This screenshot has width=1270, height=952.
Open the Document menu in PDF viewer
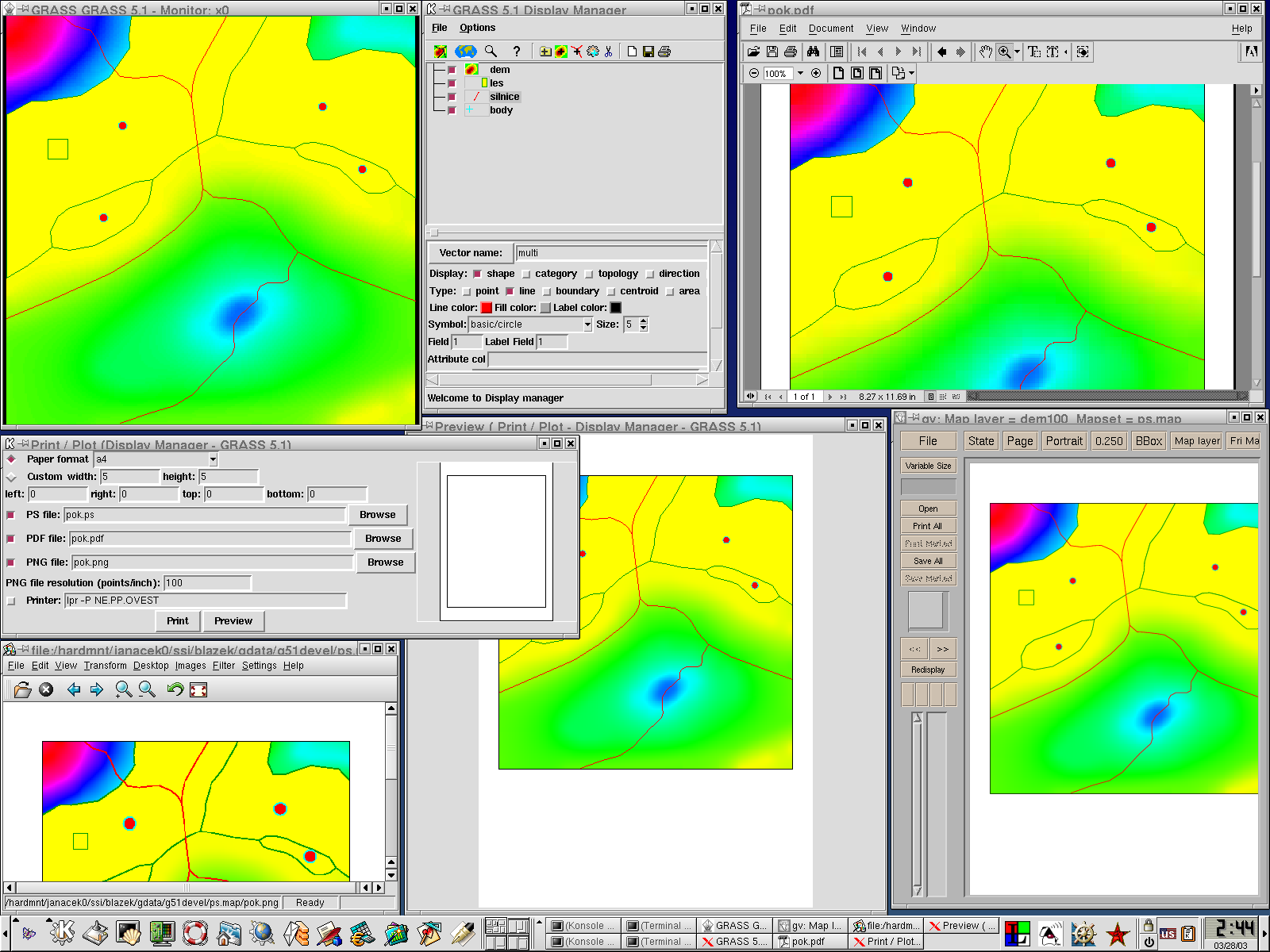coord(830,29)
